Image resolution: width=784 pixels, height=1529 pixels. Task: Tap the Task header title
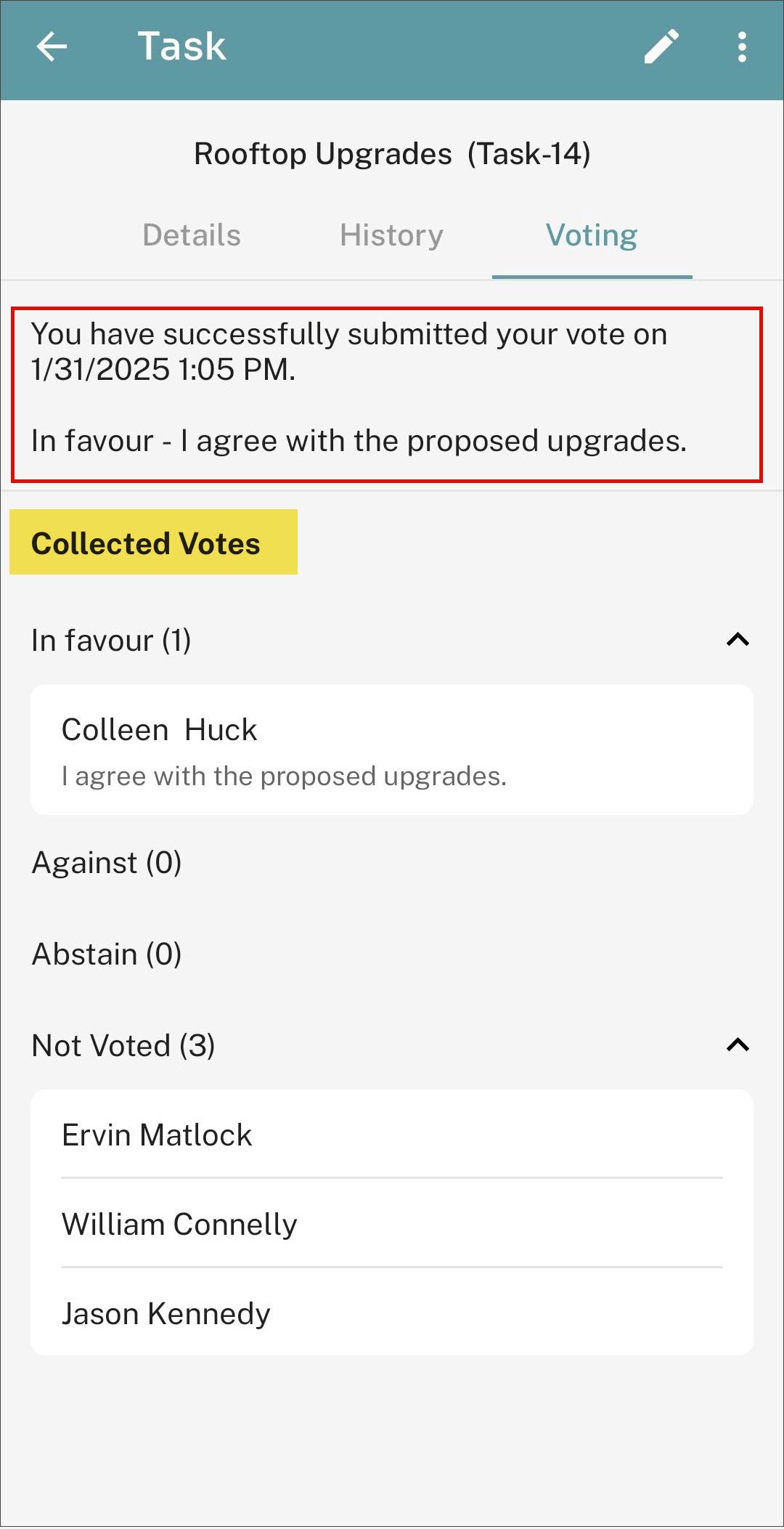[181, 46]
